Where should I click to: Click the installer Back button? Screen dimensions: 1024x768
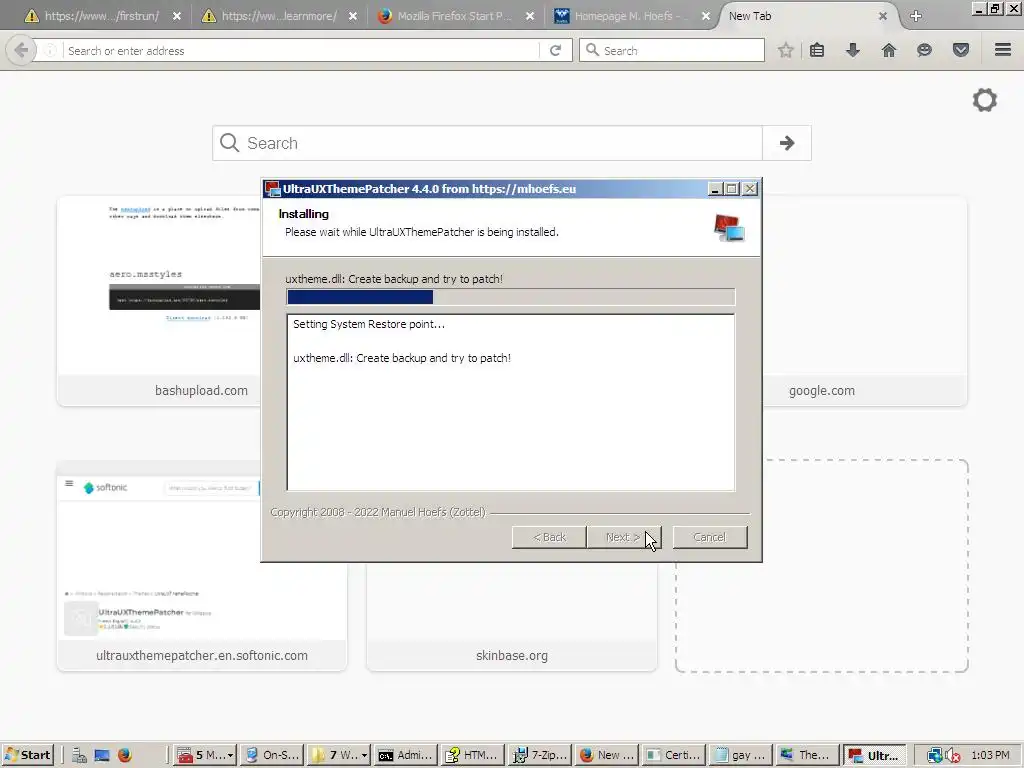click(549, 537)
